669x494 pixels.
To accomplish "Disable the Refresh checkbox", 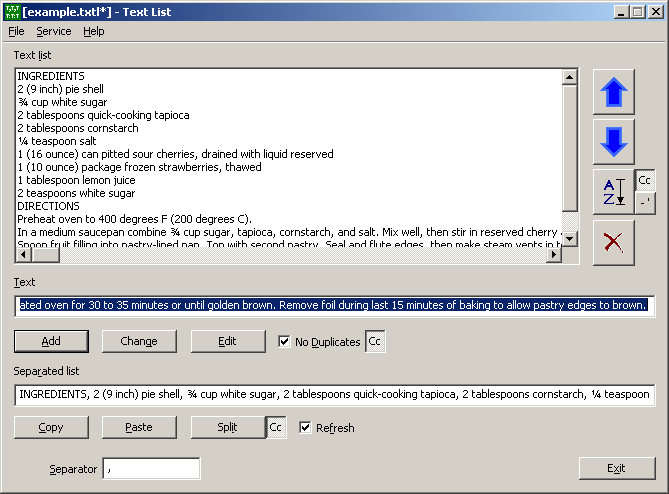I will pos(306,428).
